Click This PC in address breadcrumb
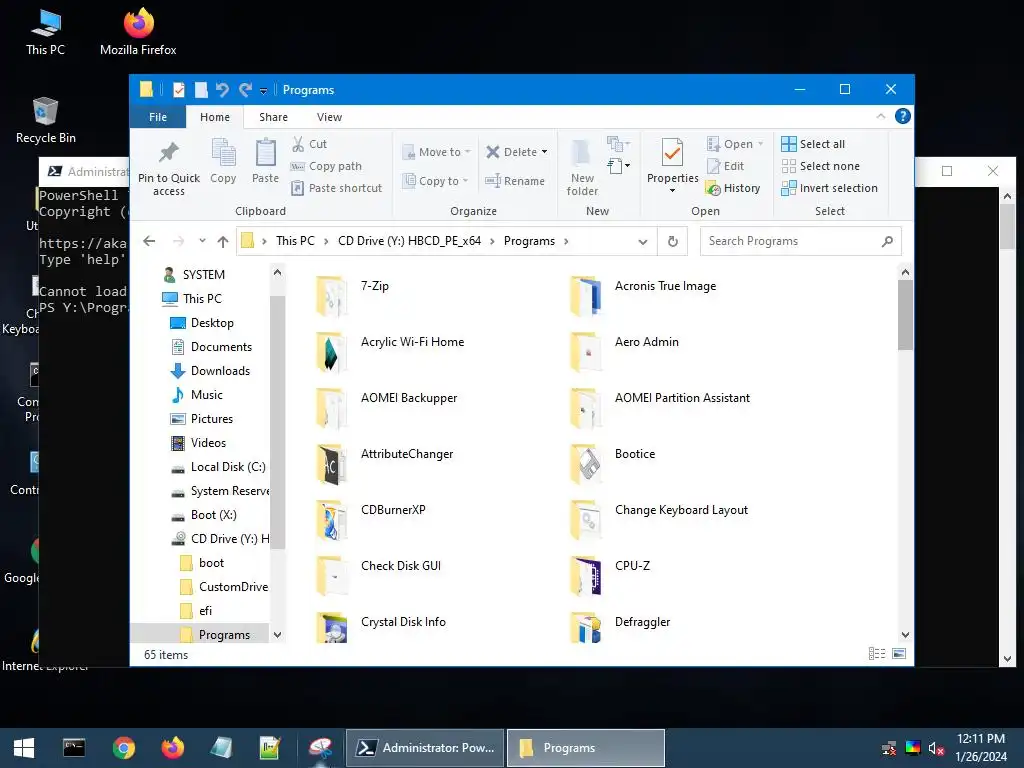 pos(295,241)
